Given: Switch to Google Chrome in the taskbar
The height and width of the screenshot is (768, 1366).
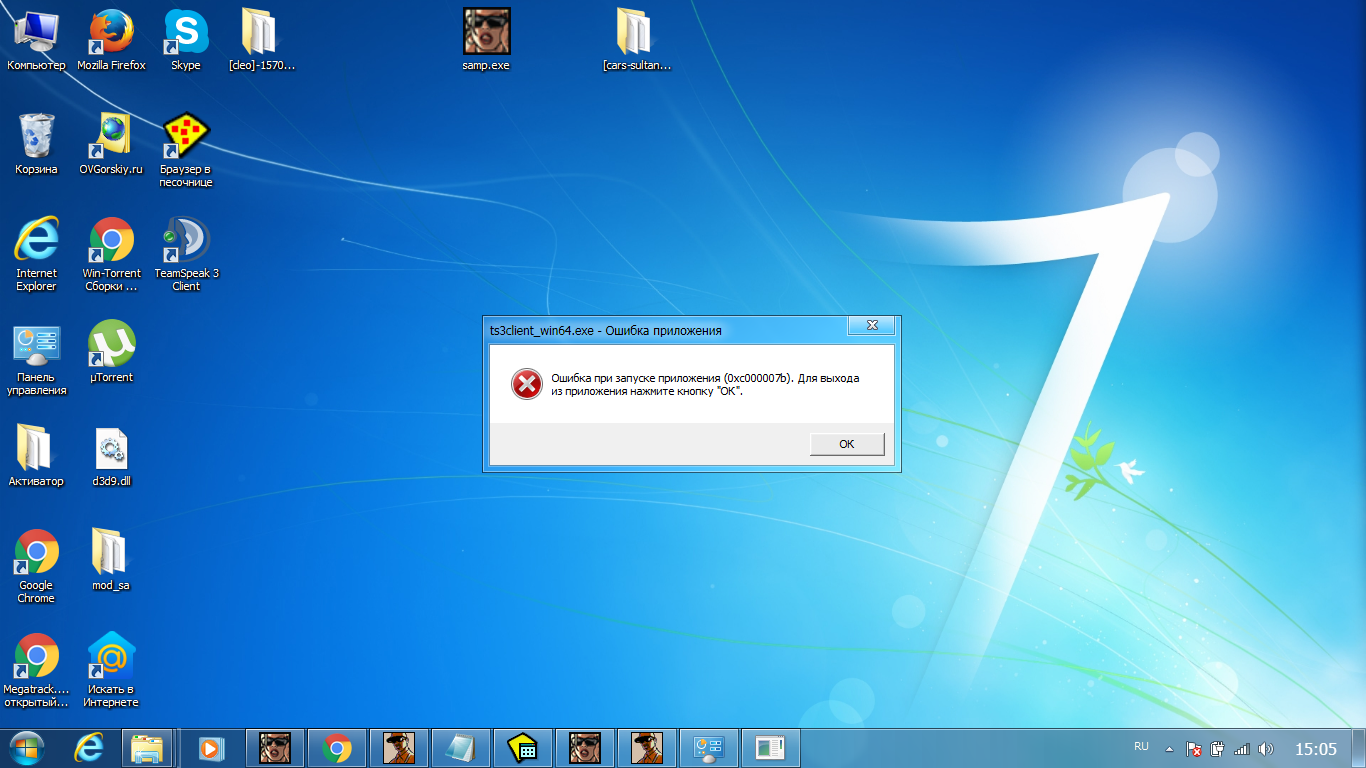Looking at the screenshot, I should 337,748.
